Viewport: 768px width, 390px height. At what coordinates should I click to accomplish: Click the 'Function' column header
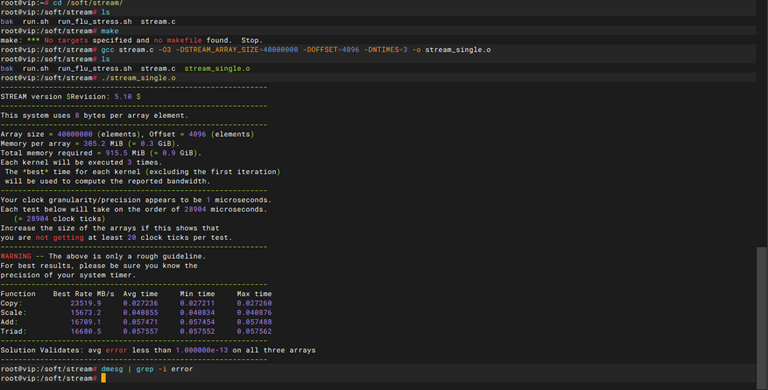click(x=18, y=294)
